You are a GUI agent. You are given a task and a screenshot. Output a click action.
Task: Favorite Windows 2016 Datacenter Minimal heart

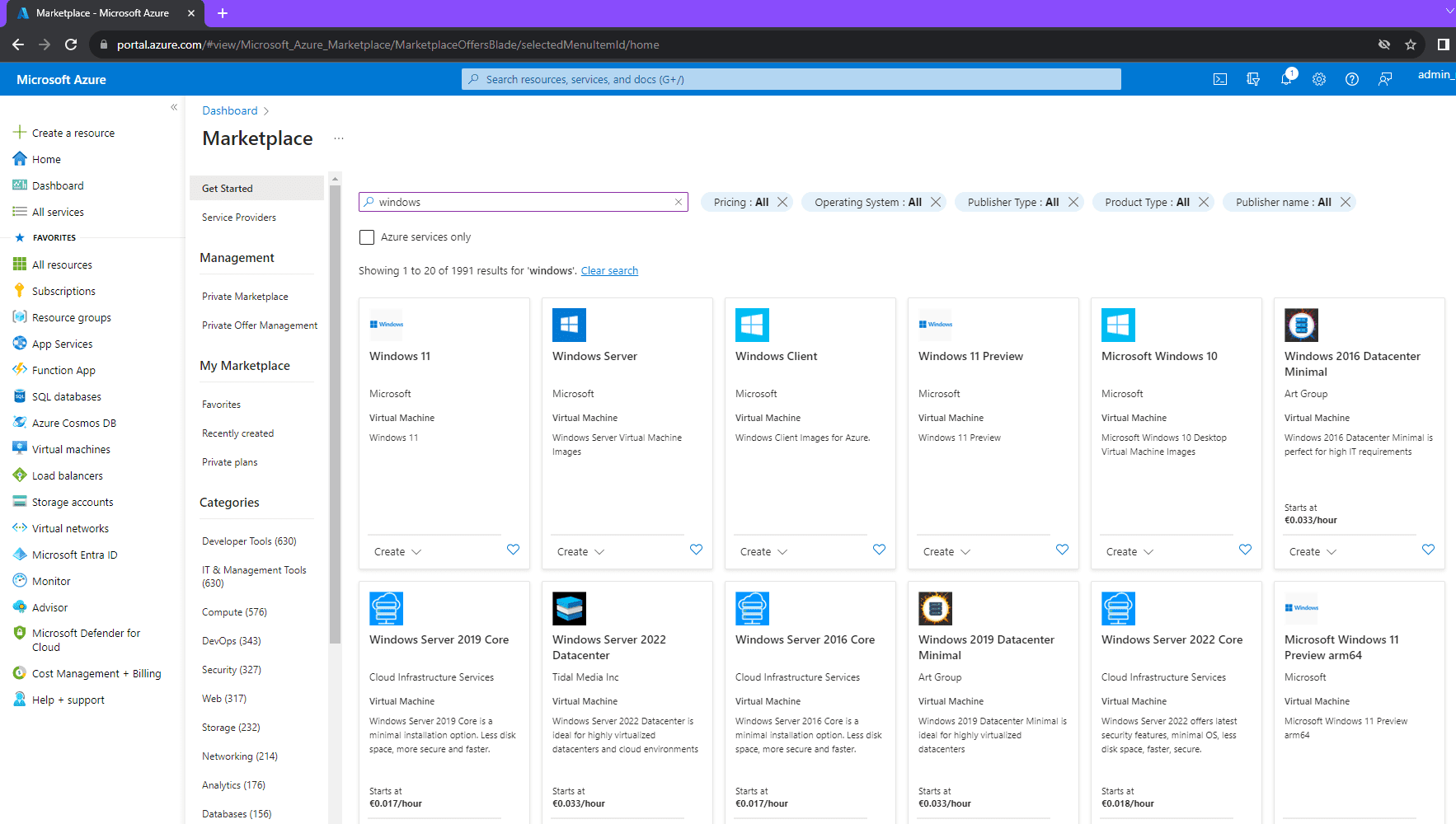1428,550
